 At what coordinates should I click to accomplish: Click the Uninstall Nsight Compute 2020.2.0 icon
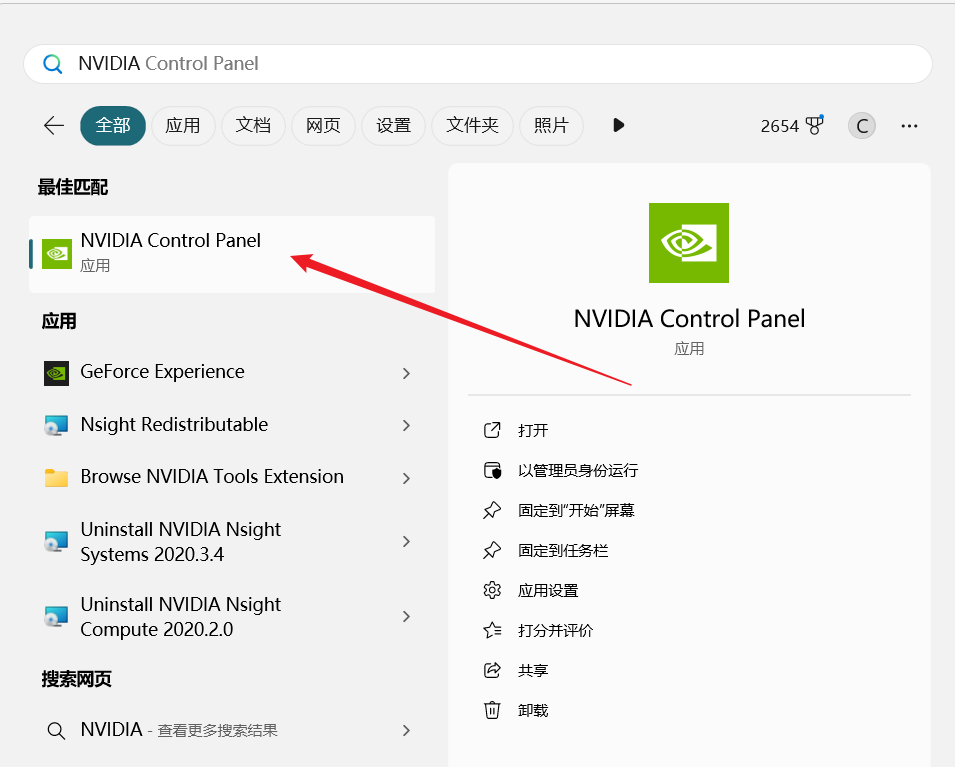tap(56, 616)
